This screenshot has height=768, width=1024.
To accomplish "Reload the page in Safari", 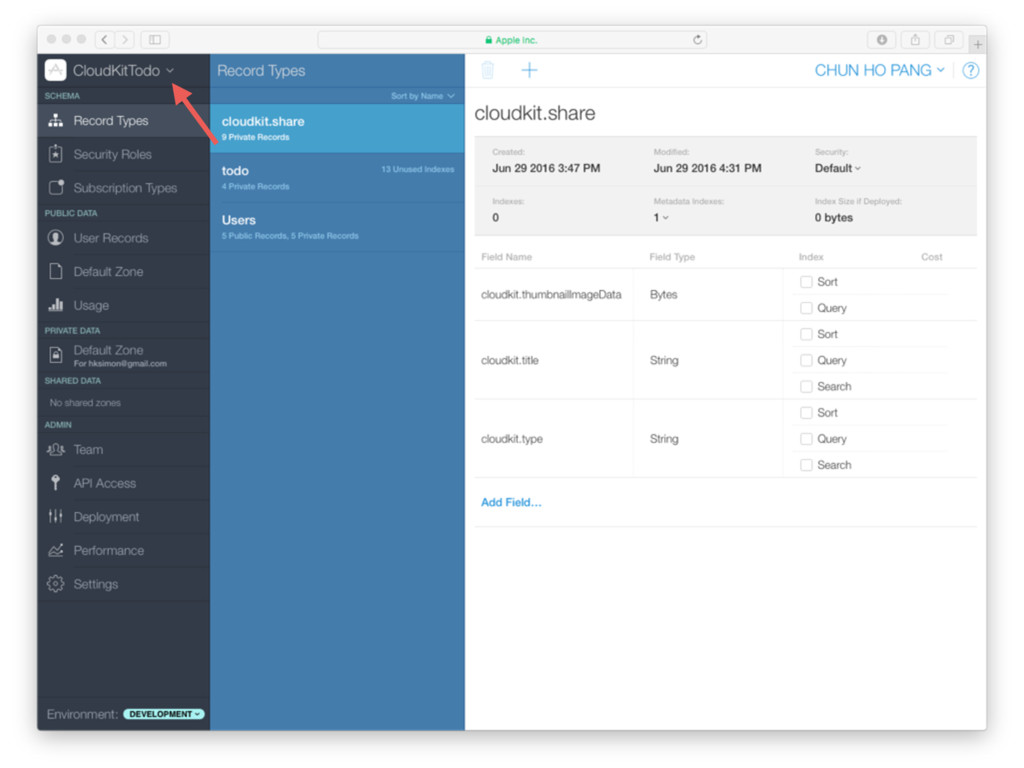I will (x=697, y=40).
